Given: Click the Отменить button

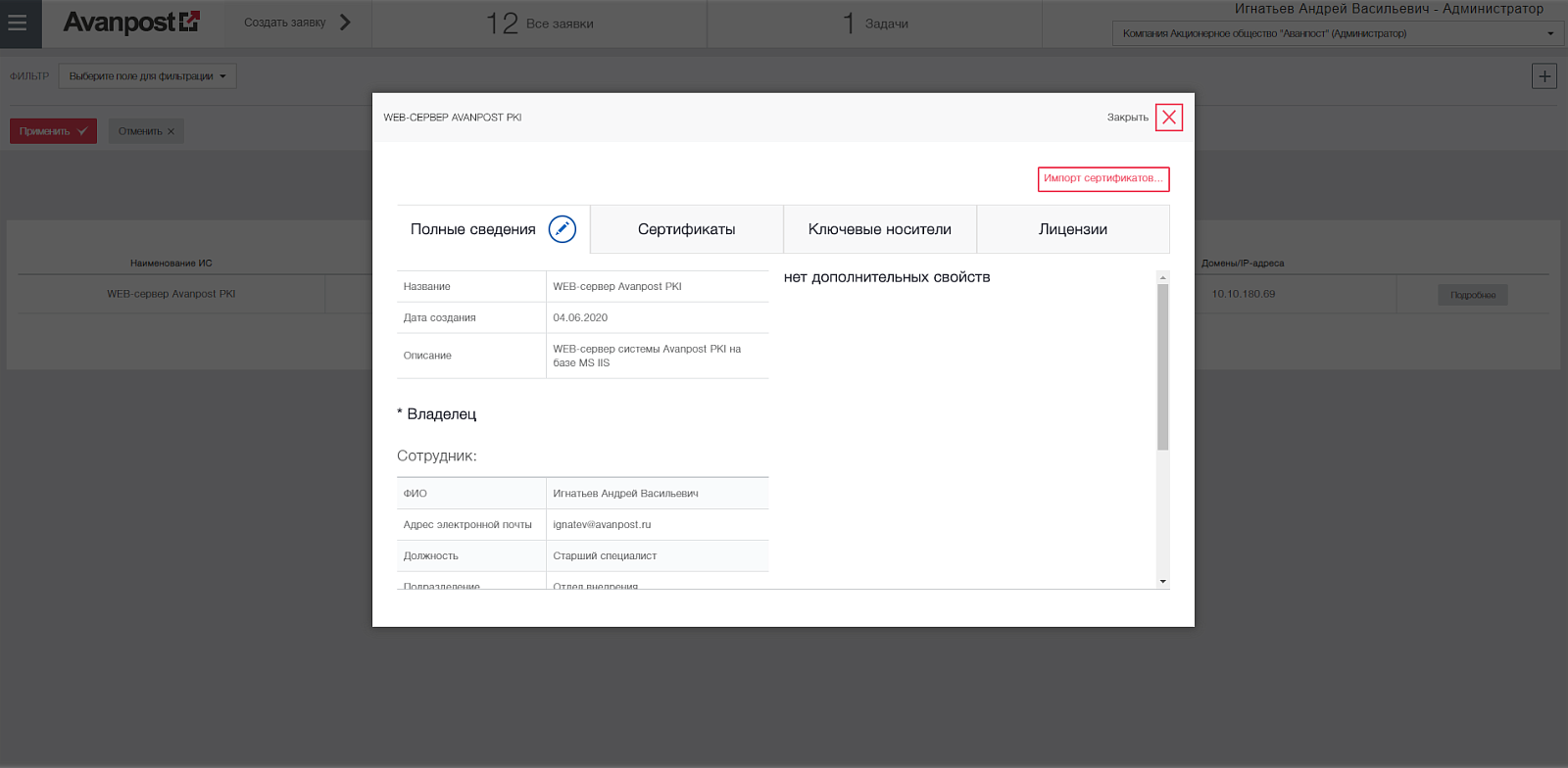Looking at the screenshot, I should click(x=146, y=131).
